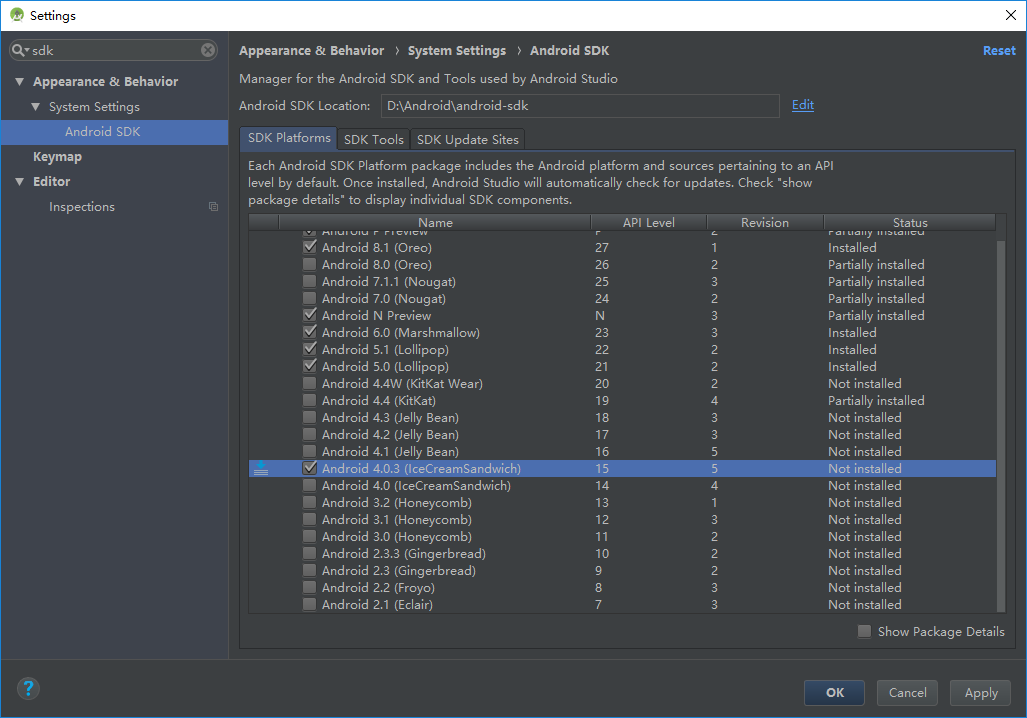The image size is (1027, 718).
Task: Collapse the Editor tree node
Action: 20,182
